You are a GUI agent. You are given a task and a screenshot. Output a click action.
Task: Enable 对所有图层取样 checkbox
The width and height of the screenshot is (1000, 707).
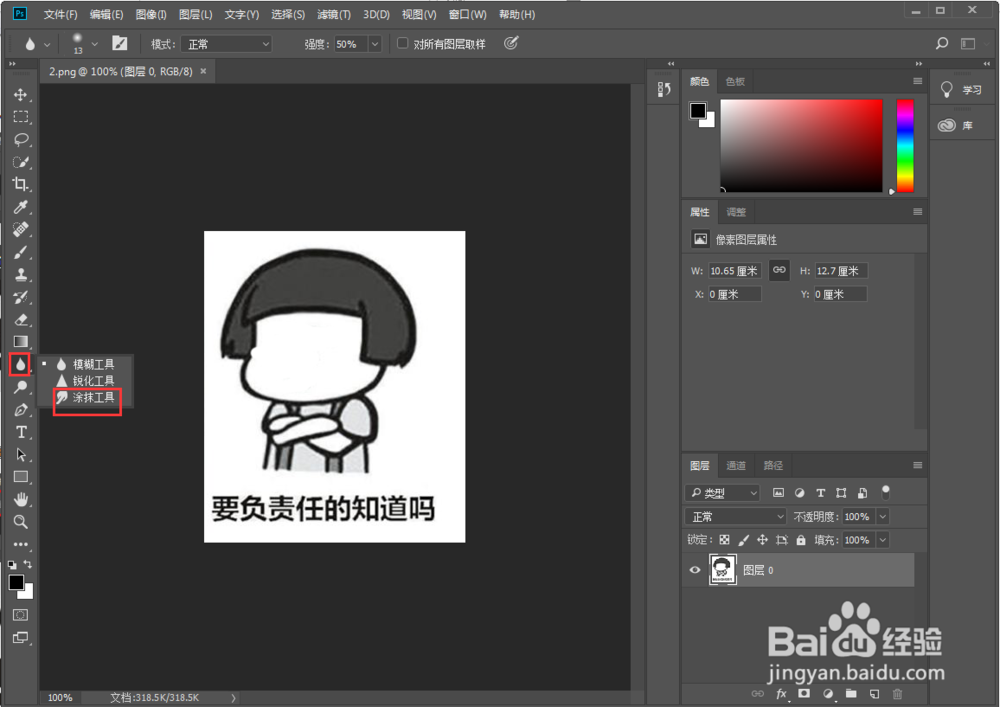click(402, 43)
